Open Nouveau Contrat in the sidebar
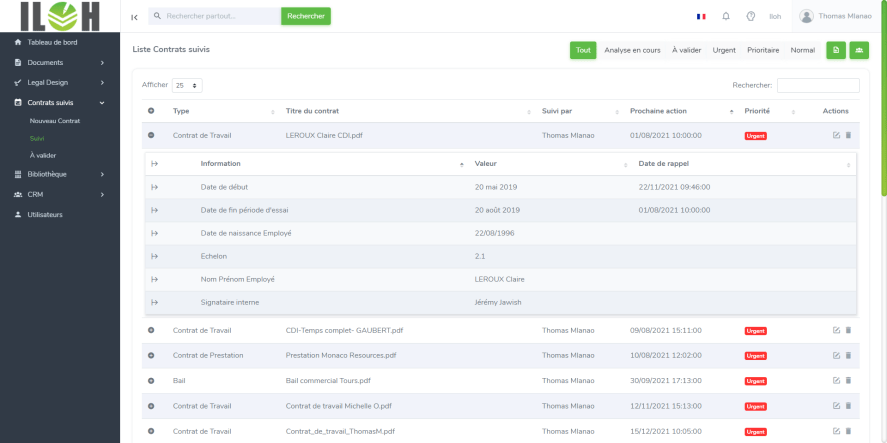887x443 pixels. (55, 121)
